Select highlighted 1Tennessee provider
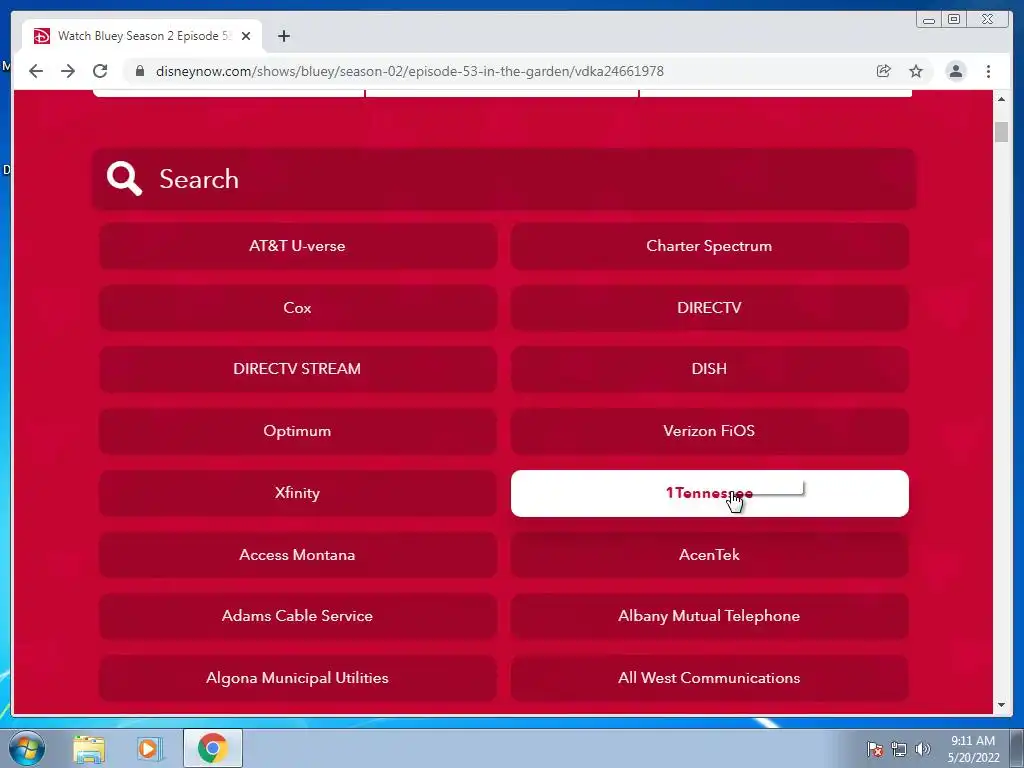The width and height of the screenshot is (1024, 768). pyautogui.click(x=709, y=493)
